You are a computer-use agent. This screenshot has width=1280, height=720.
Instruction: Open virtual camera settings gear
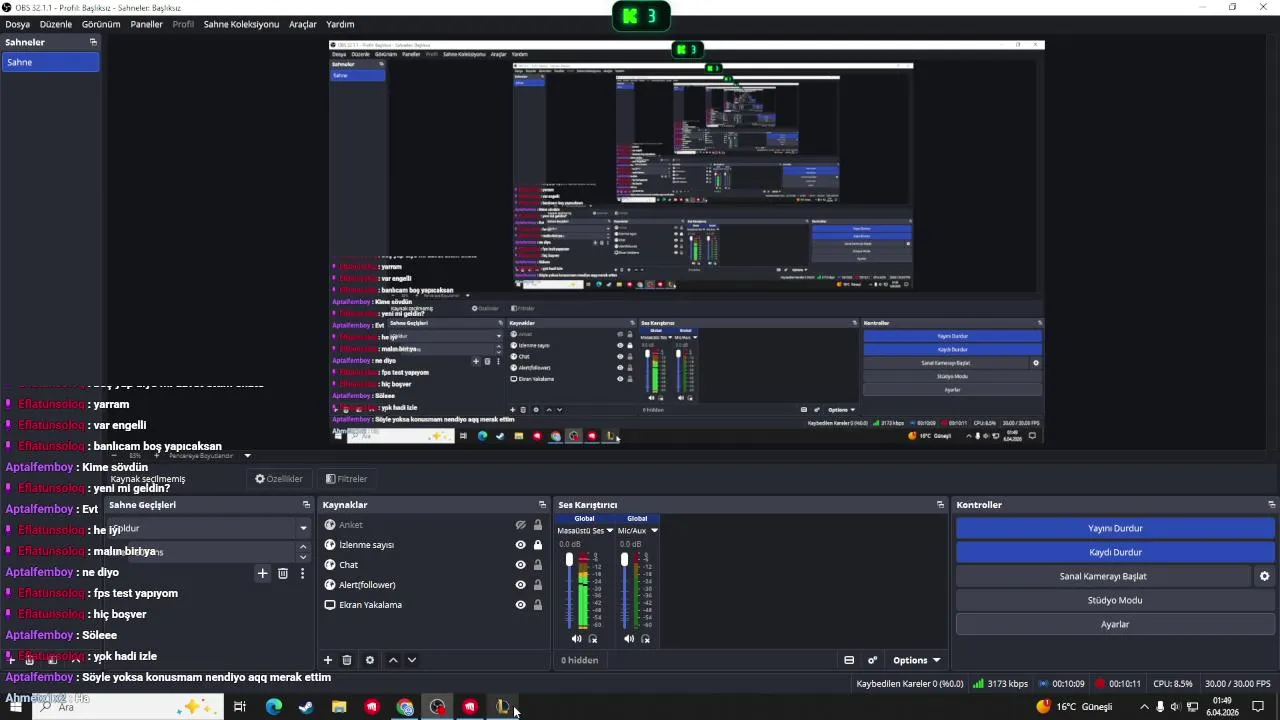1264,576
